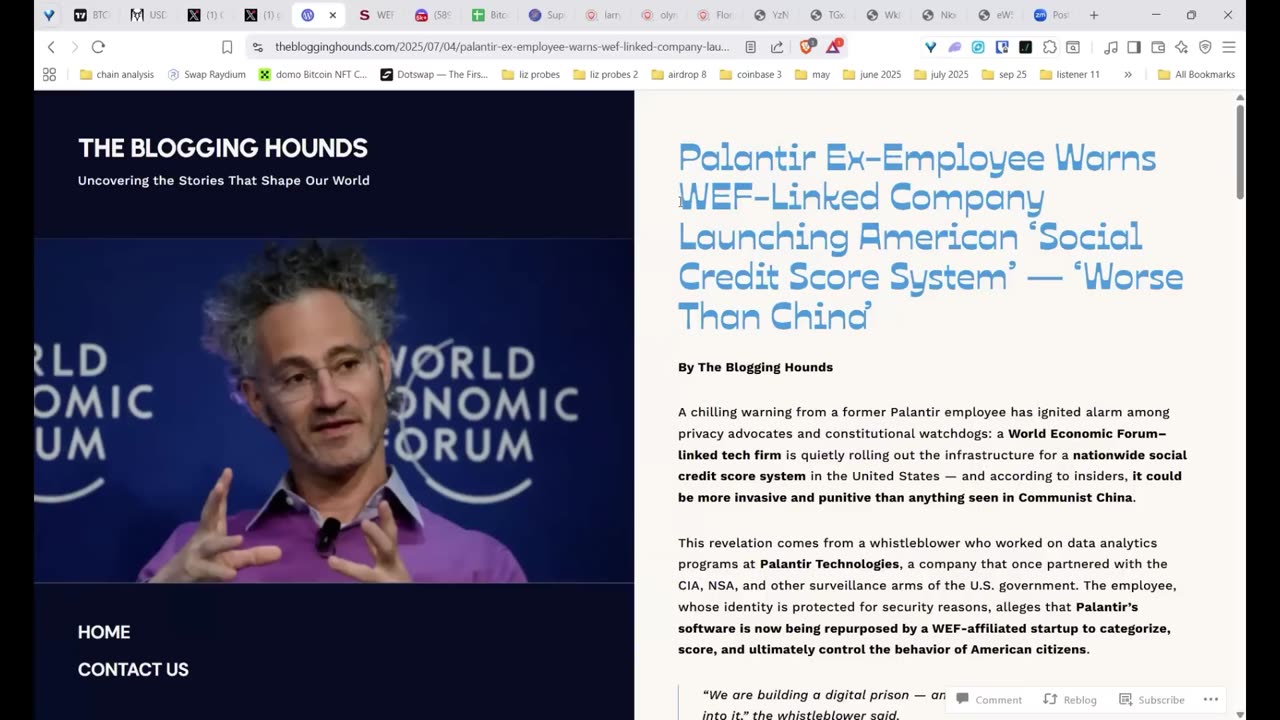Open the sep 25 bookmark folder
Image resolution: width=1280 pixels, height=720 pixels.
(1005, 74)
